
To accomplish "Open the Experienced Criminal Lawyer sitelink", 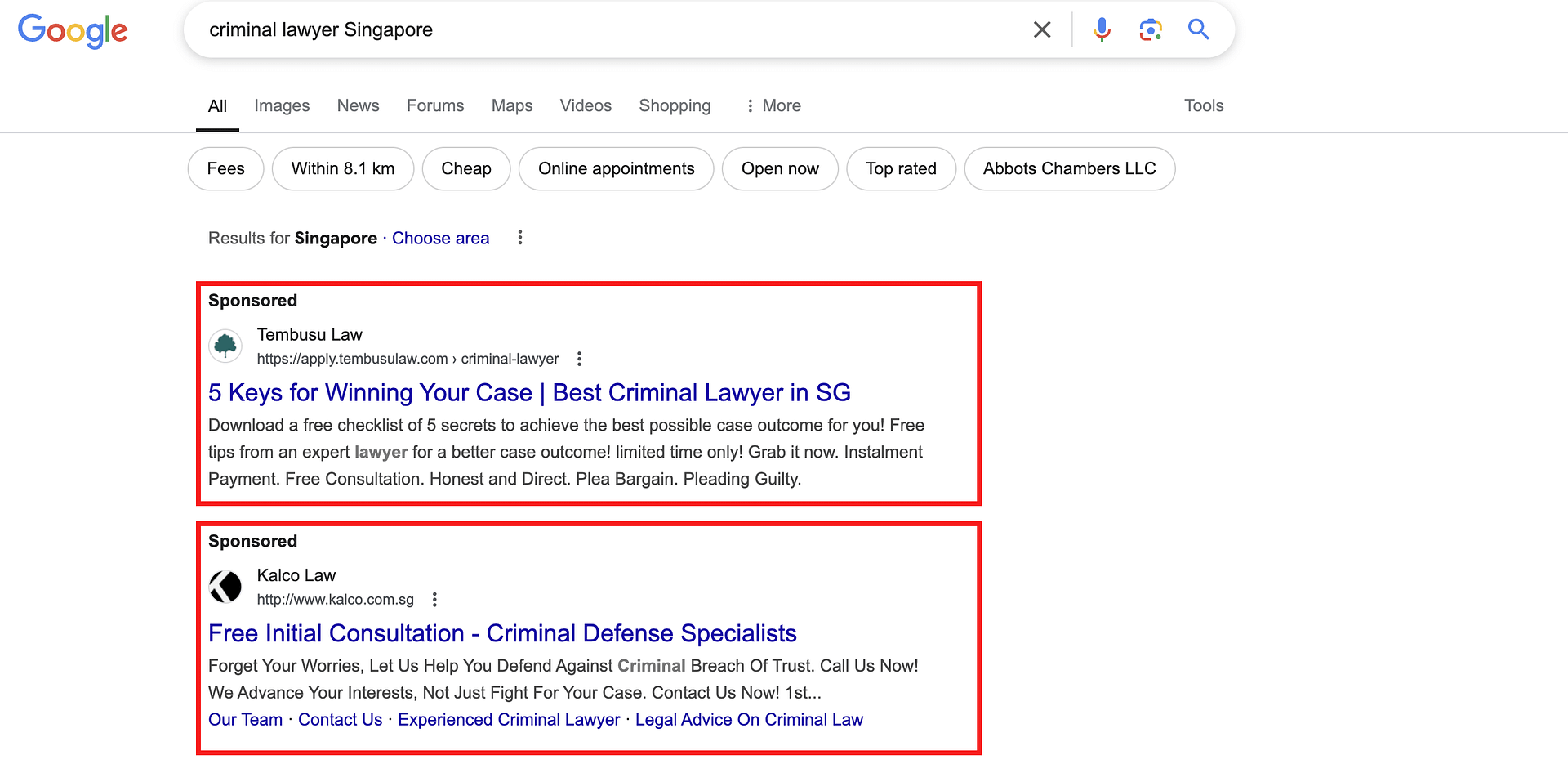I will 509,720.
